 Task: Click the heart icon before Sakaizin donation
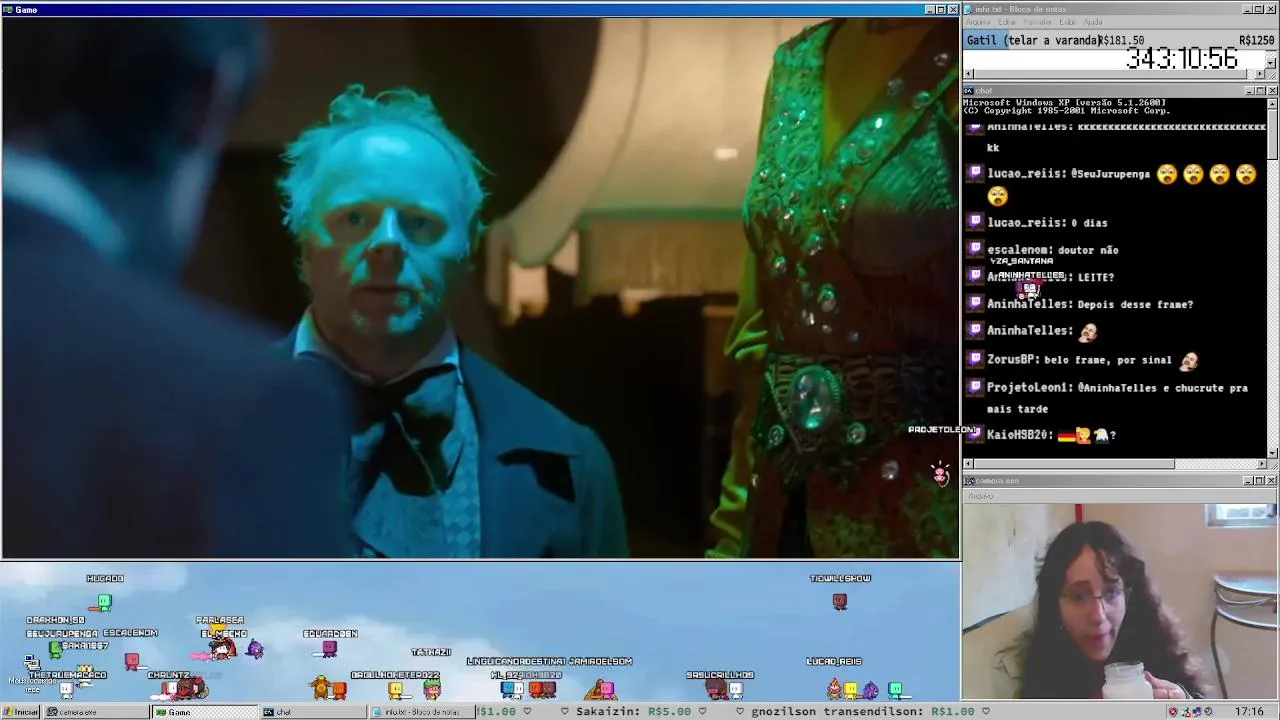565,711
